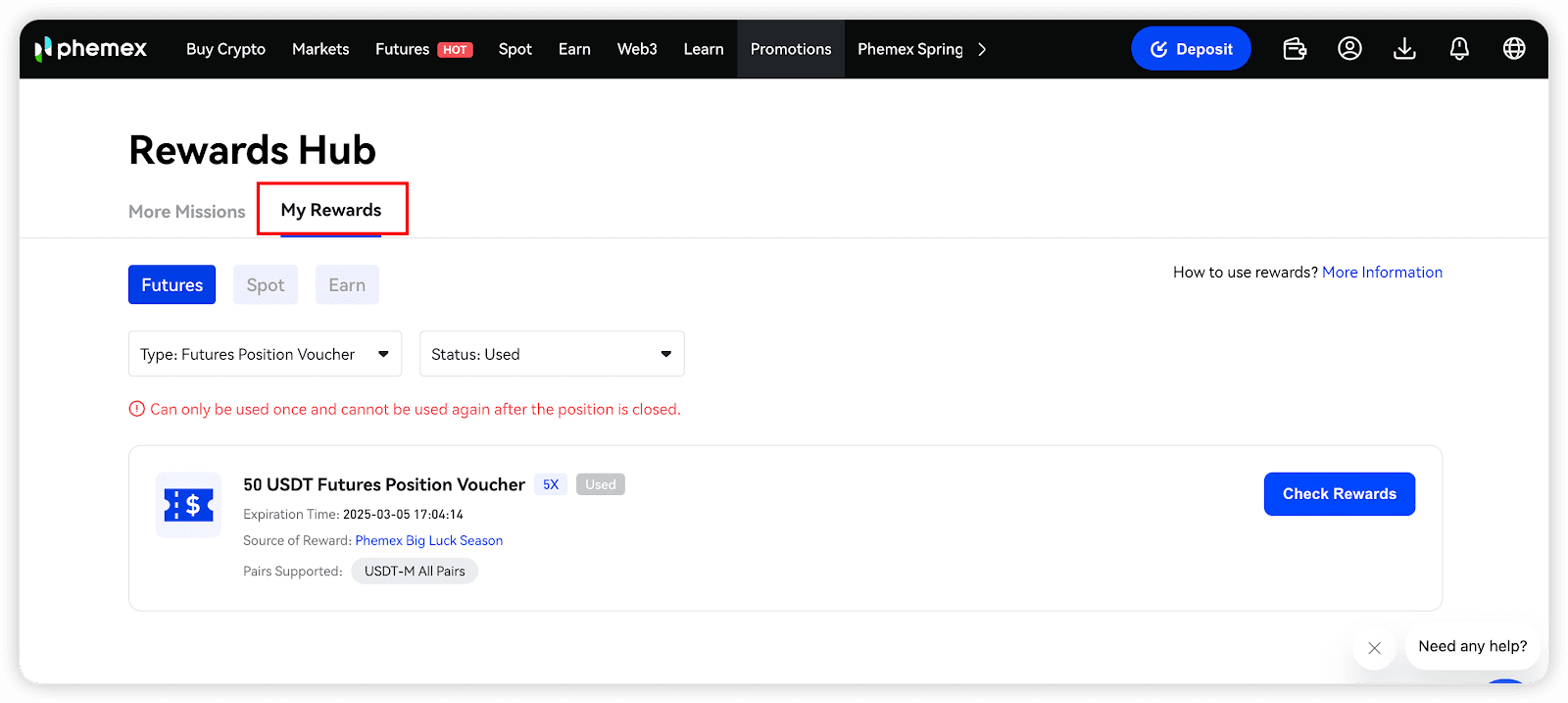Open the Promotions menu
The height and width of the screenshot is (703, 1568).
pyautogui.click(x=791, y=49)
